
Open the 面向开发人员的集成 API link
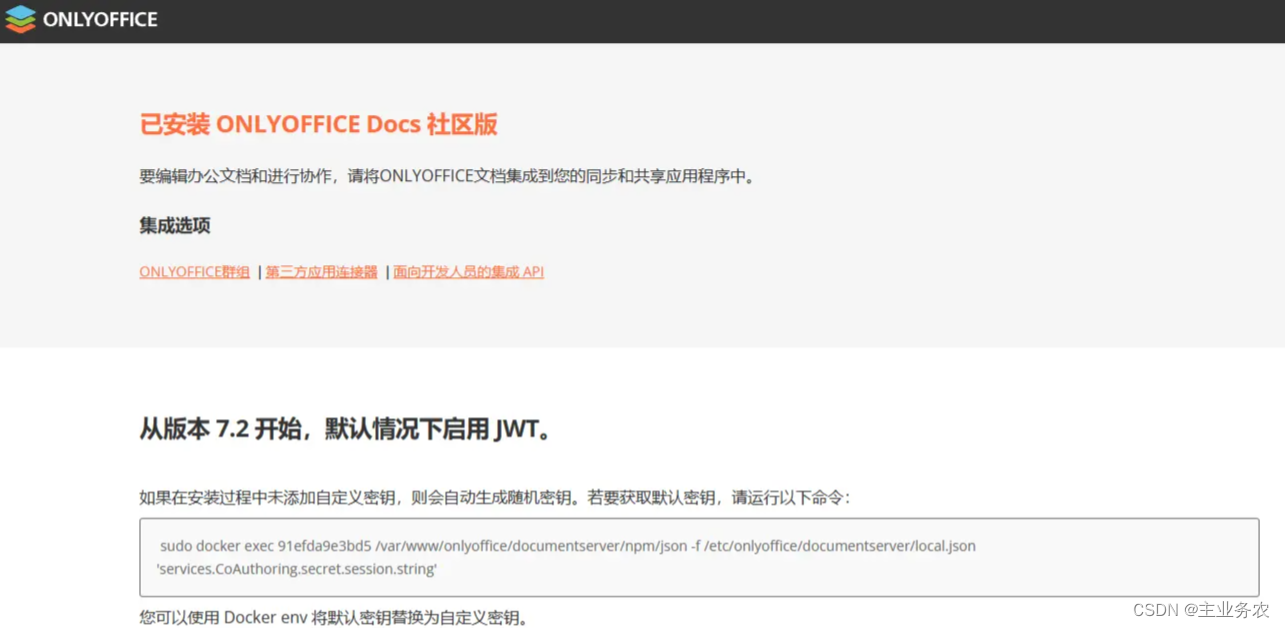(468, 271)
